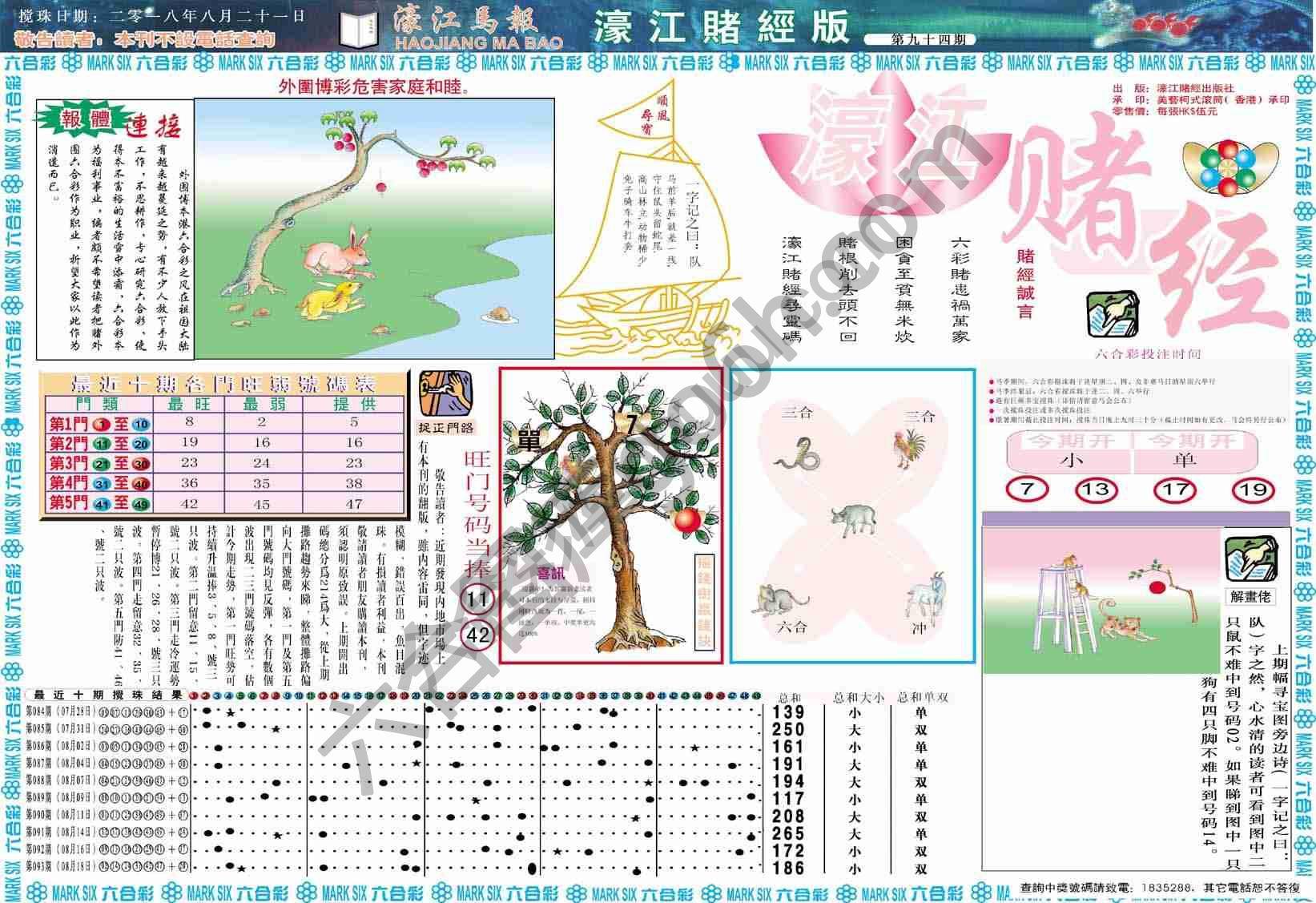Click the 六合彩投注时间 heading
Viewport: 1316px width, 903px height.
click(x=1148, y=353)
